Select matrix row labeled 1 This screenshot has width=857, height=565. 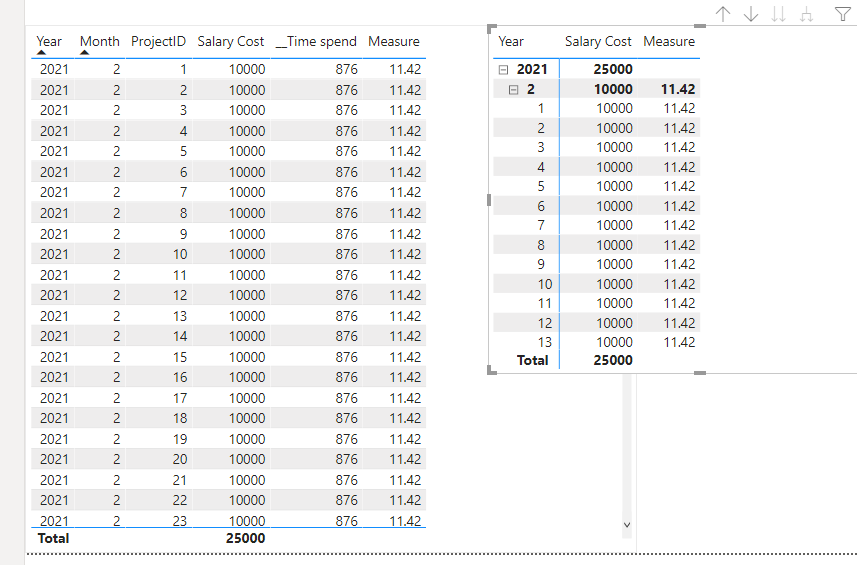click(596, 109)
